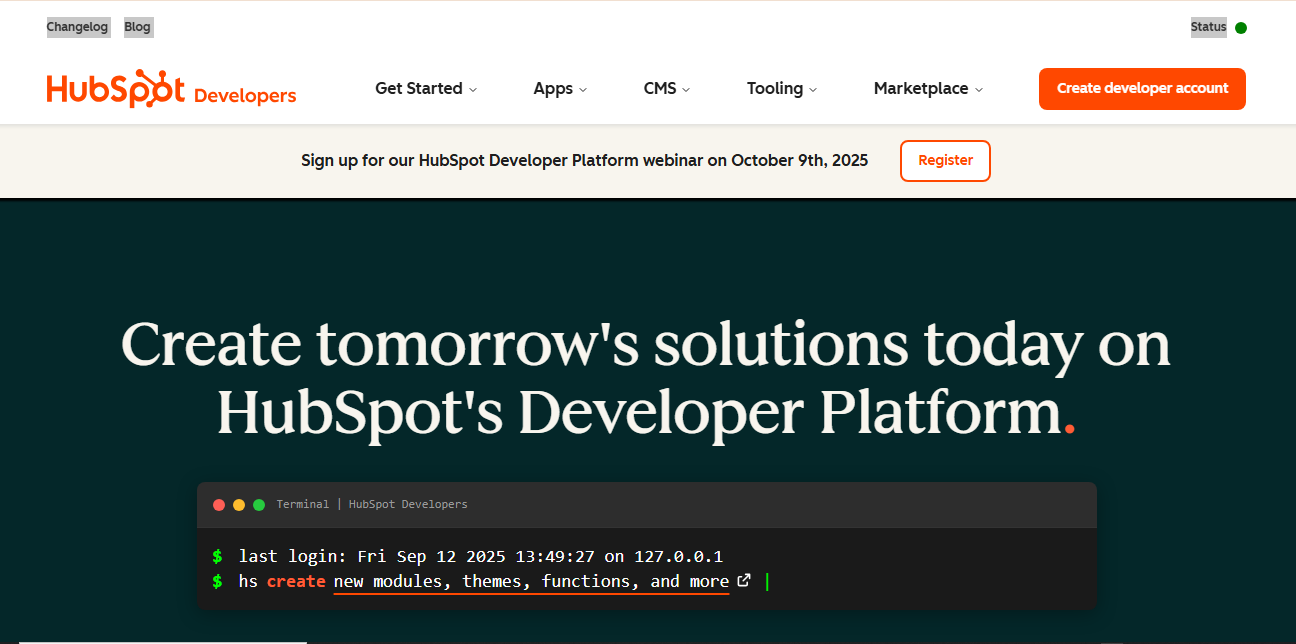Click the webinar announcement text in banner
The image size is (1296, 644).
(x=584, y=160)
